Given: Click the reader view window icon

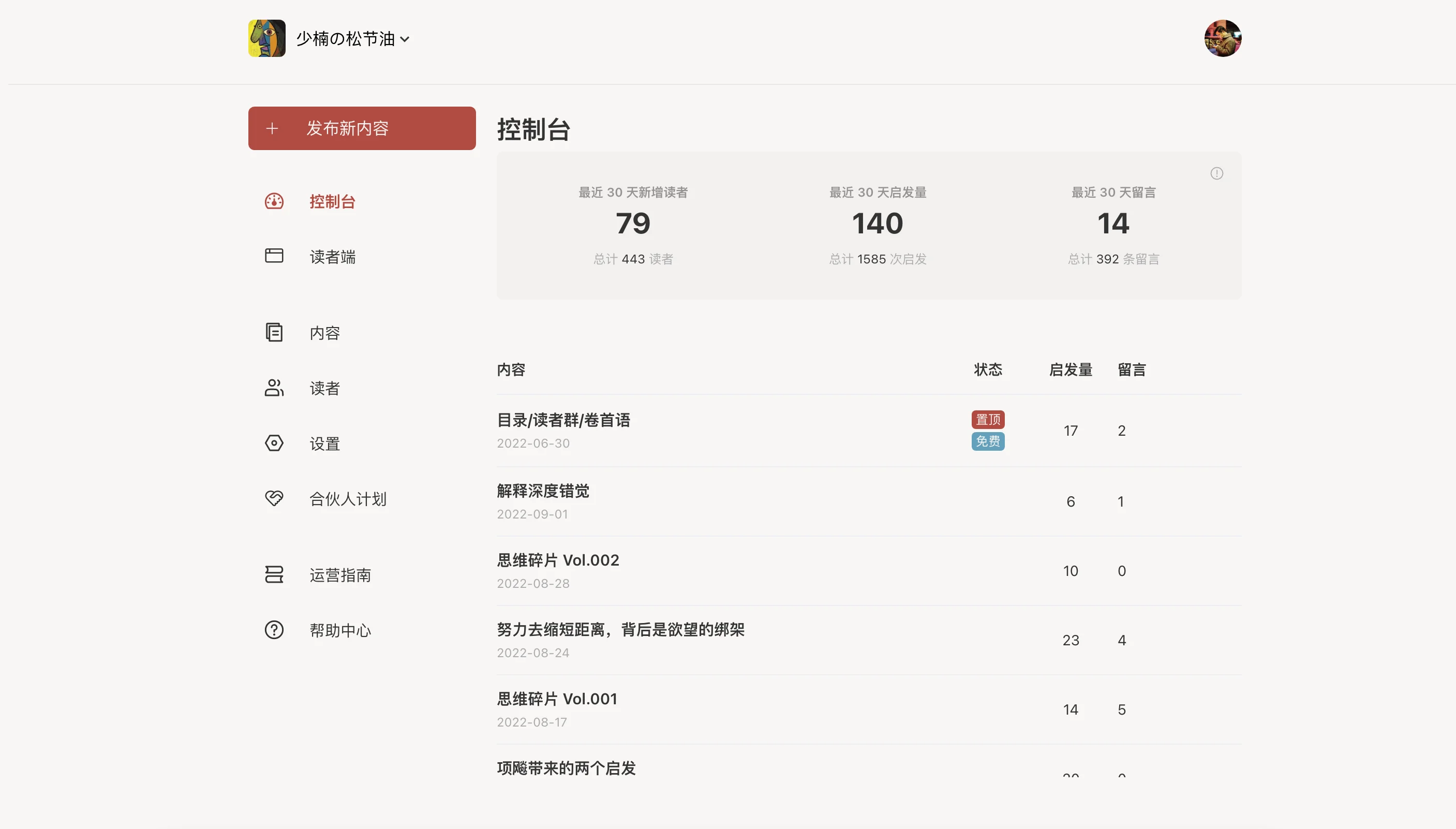Looking at the screenshot, I should click(x=274, y=256).
